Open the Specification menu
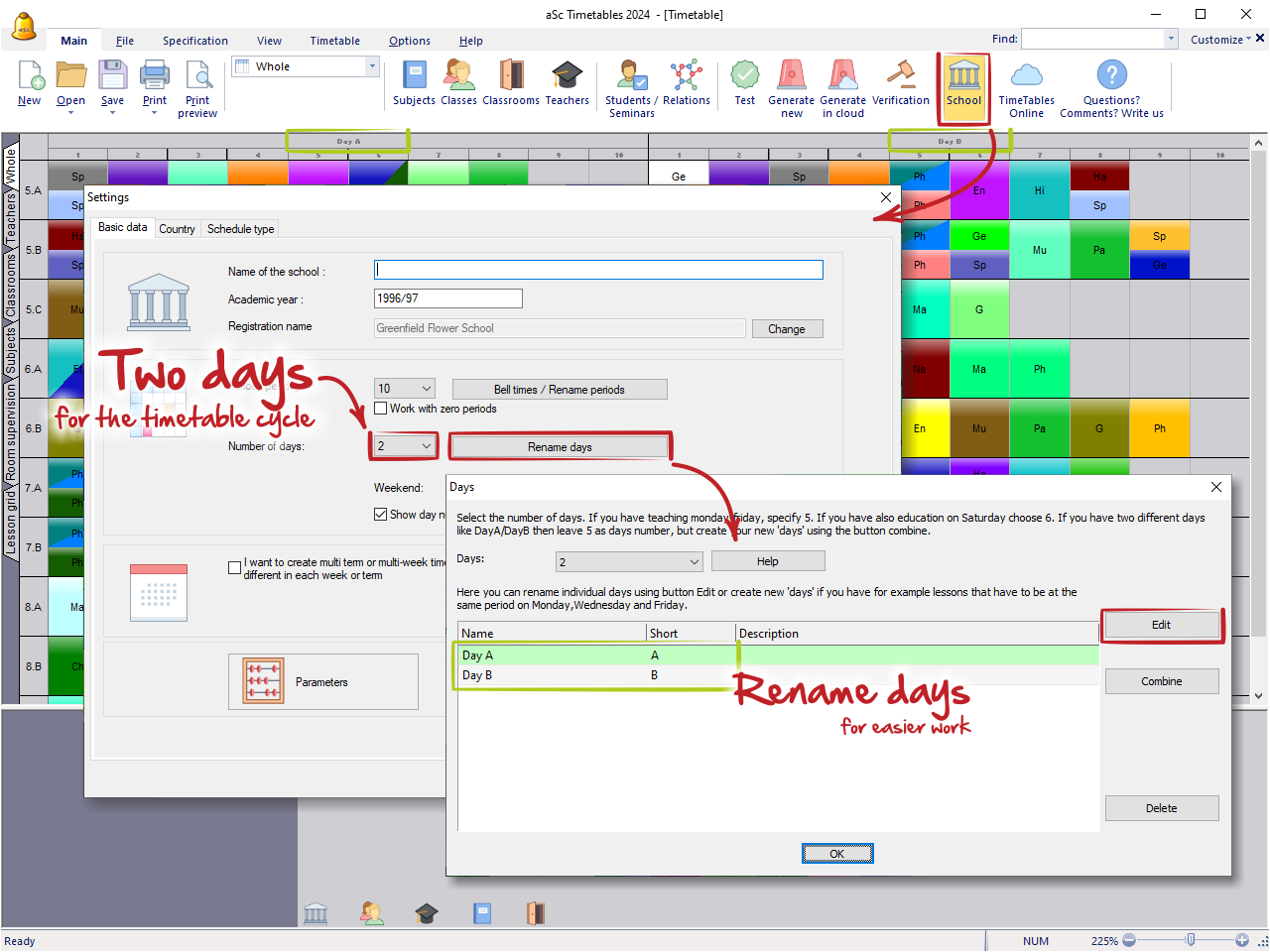Image resolution: width=1270 pixels, height=952 pixels. coord(195,41)
